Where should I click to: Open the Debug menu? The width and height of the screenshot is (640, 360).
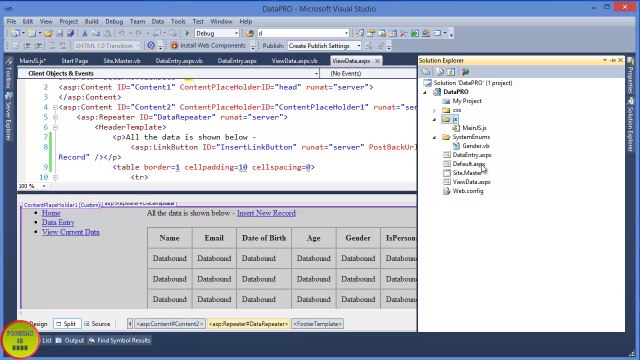[x=114, y=21]
